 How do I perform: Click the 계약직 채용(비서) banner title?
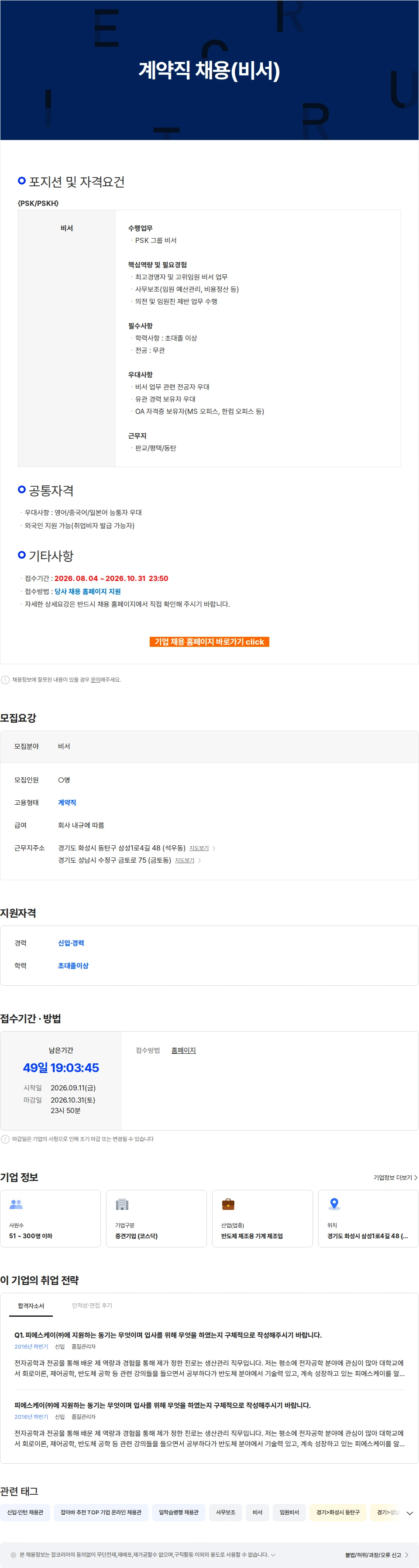[x=209, y=70]
